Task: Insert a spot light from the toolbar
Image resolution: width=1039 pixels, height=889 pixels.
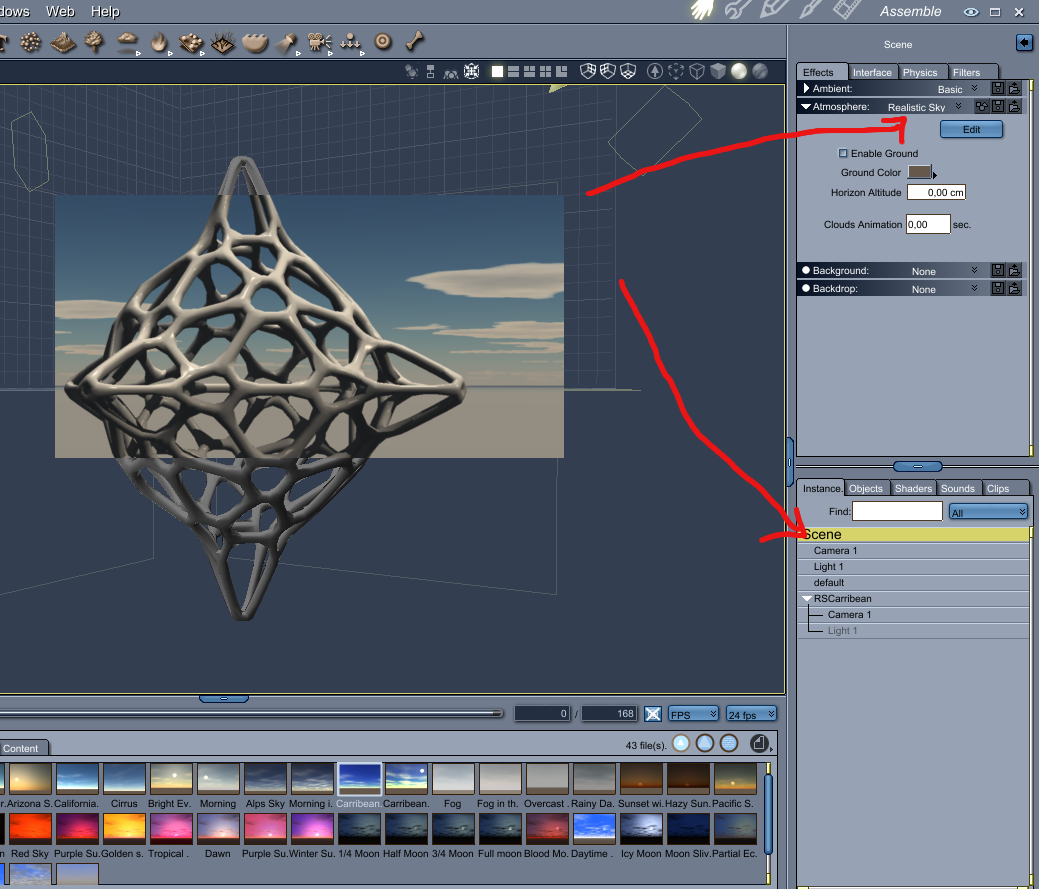Action: [x=286, y=43]
